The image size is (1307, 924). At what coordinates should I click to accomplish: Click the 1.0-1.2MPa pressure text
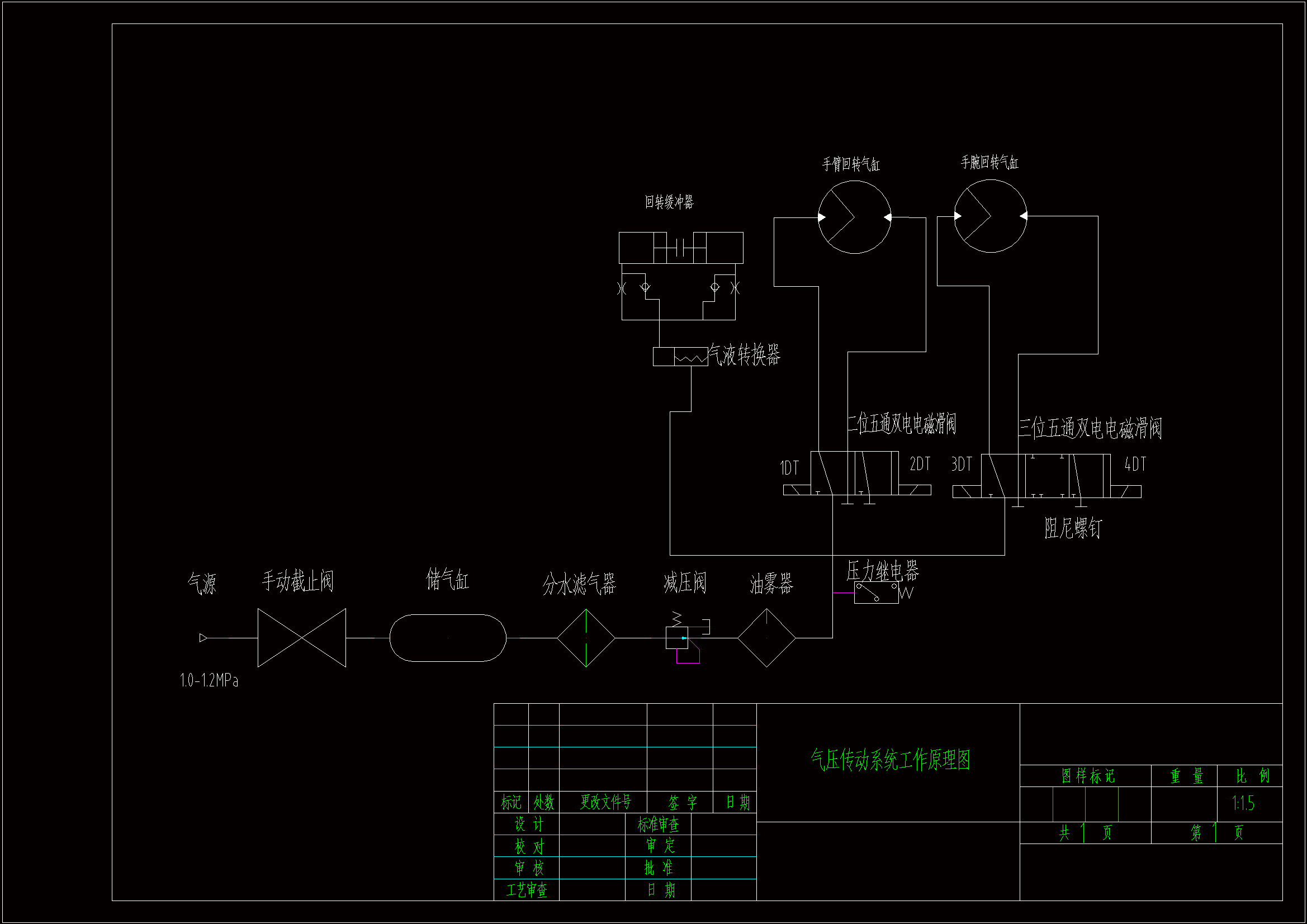click(209, 680)
